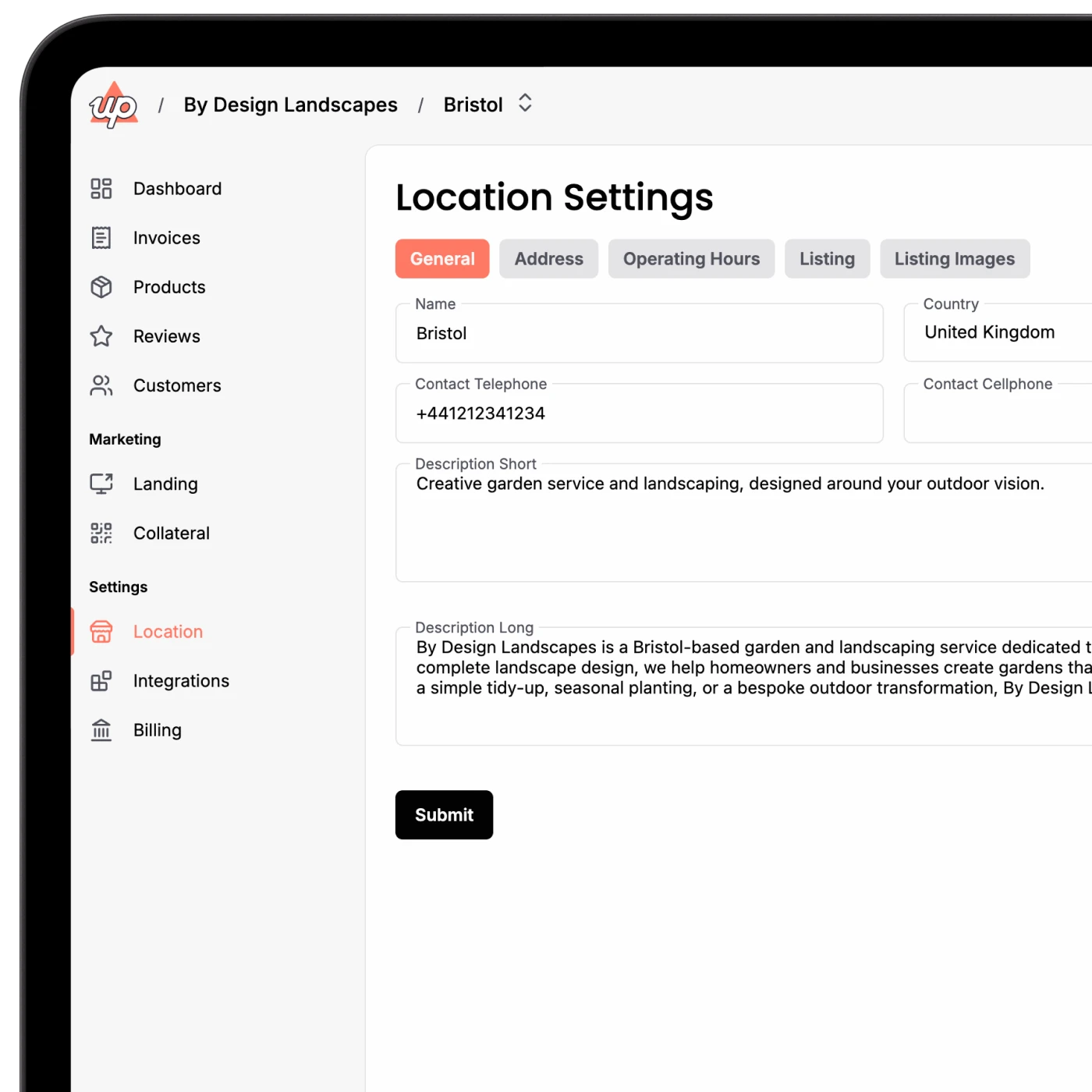Open the Bristol location switcher chevrons

[x=525, y=104]
